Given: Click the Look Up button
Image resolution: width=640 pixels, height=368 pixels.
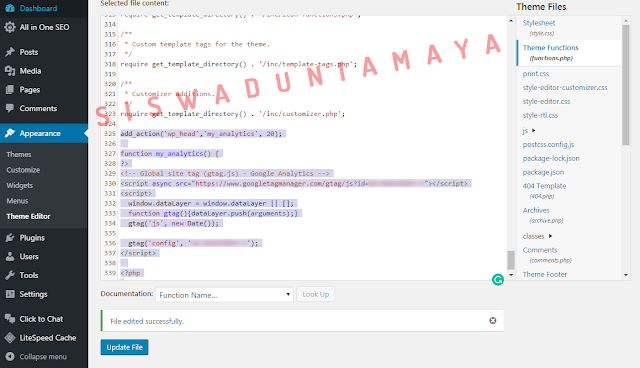Looking at the screenshot, I should click(x=316, y=294).
